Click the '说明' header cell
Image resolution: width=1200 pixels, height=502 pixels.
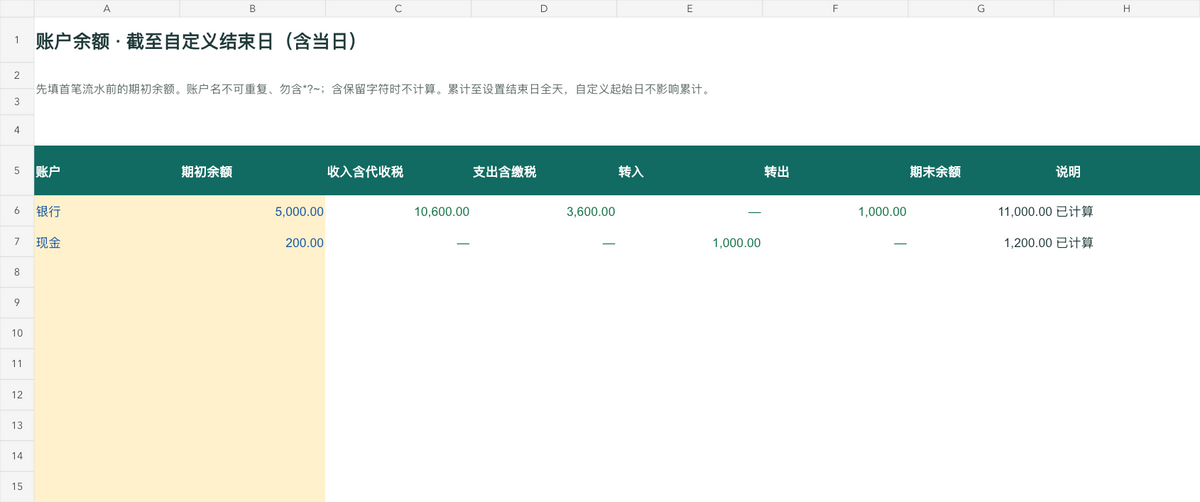point(1127,171)
